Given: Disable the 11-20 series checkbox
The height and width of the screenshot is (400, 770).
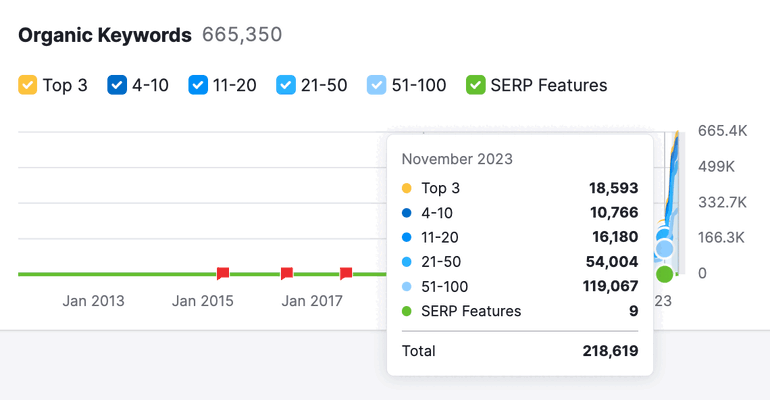Looking at the screenshot, I should 198,85.
